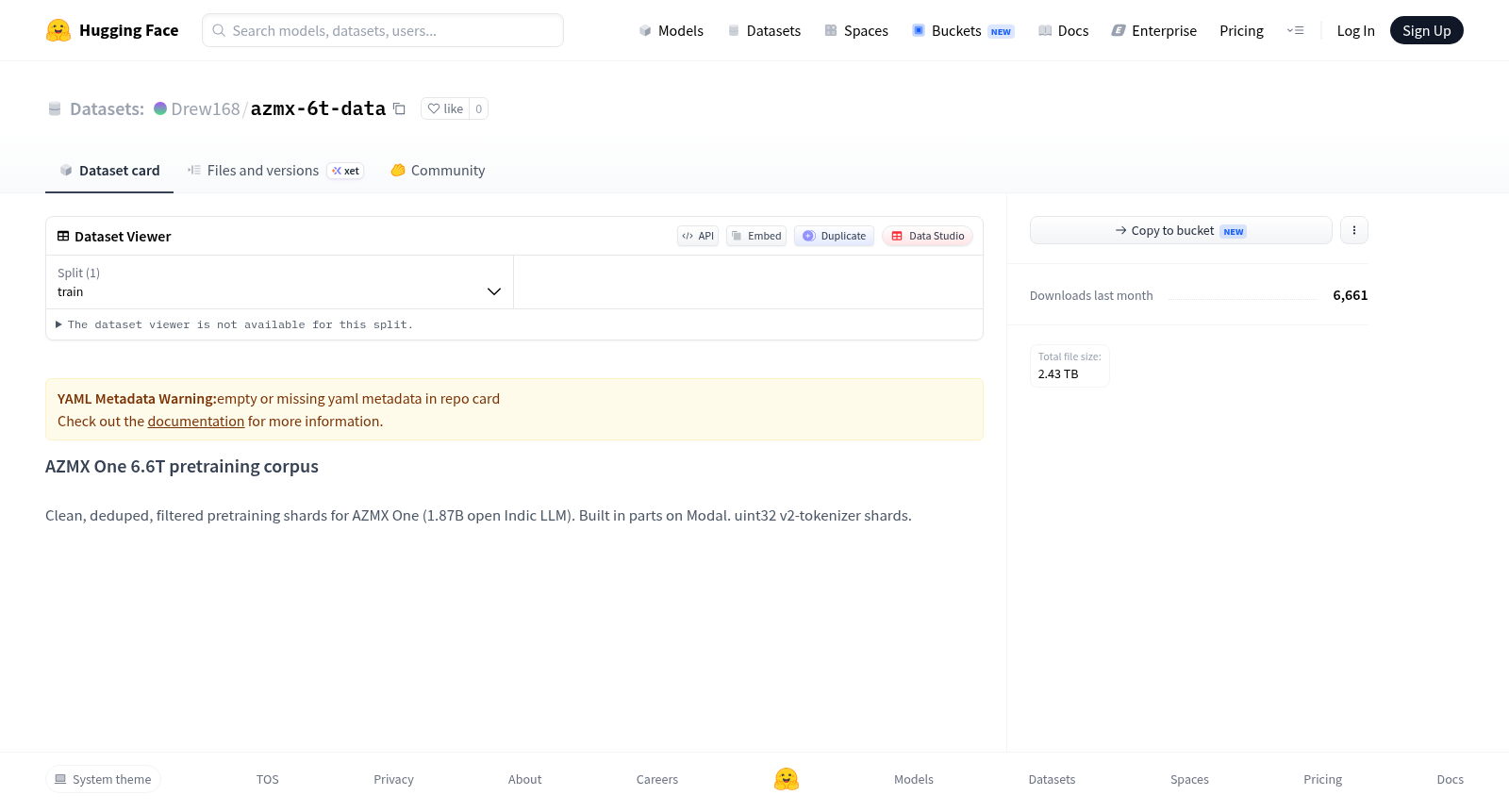Open the Split train dropdown
The width and height of the screenshot is (1509, 812).
coord(279,282)
